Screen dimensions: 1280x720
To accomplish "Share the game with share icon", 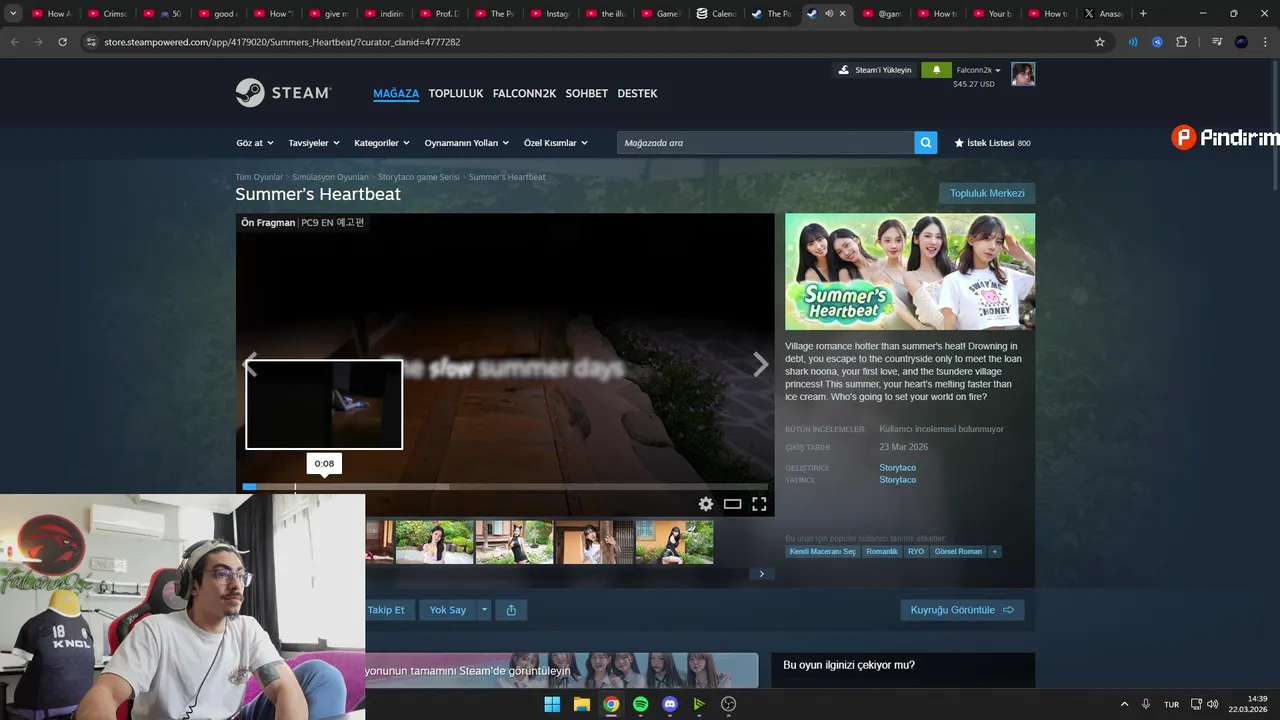I will [x=511, y=610].
